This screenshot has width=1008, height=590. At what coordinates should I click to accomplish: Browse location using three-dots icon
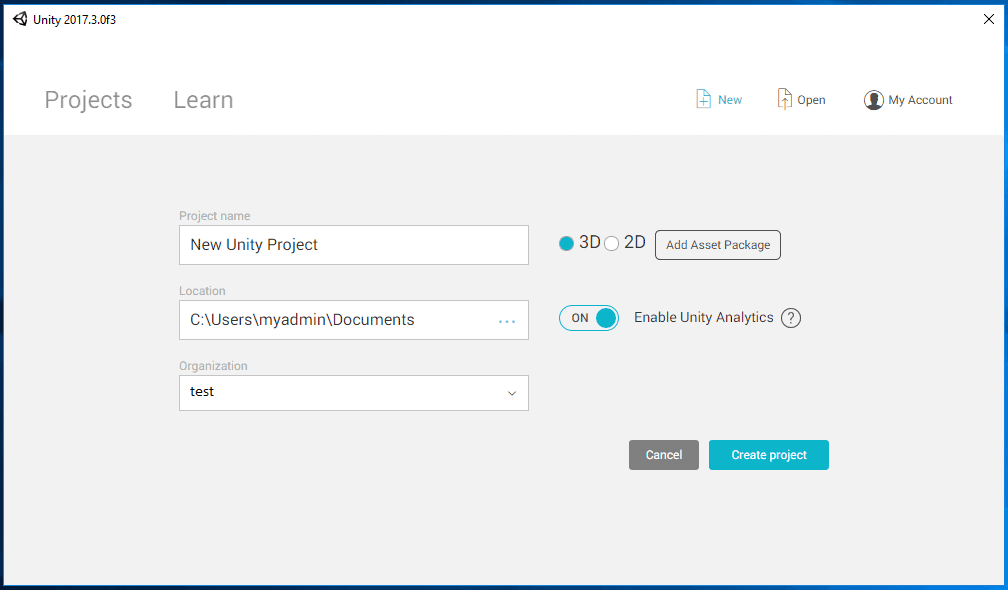507,321
